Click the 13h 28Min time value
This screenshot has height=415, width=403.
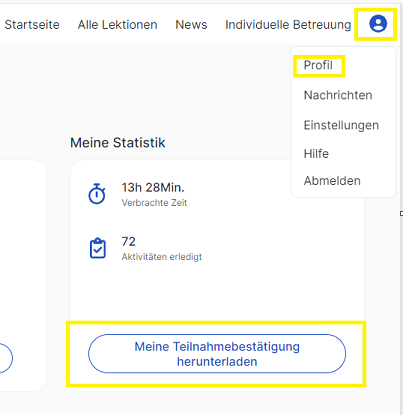(153, 188)
